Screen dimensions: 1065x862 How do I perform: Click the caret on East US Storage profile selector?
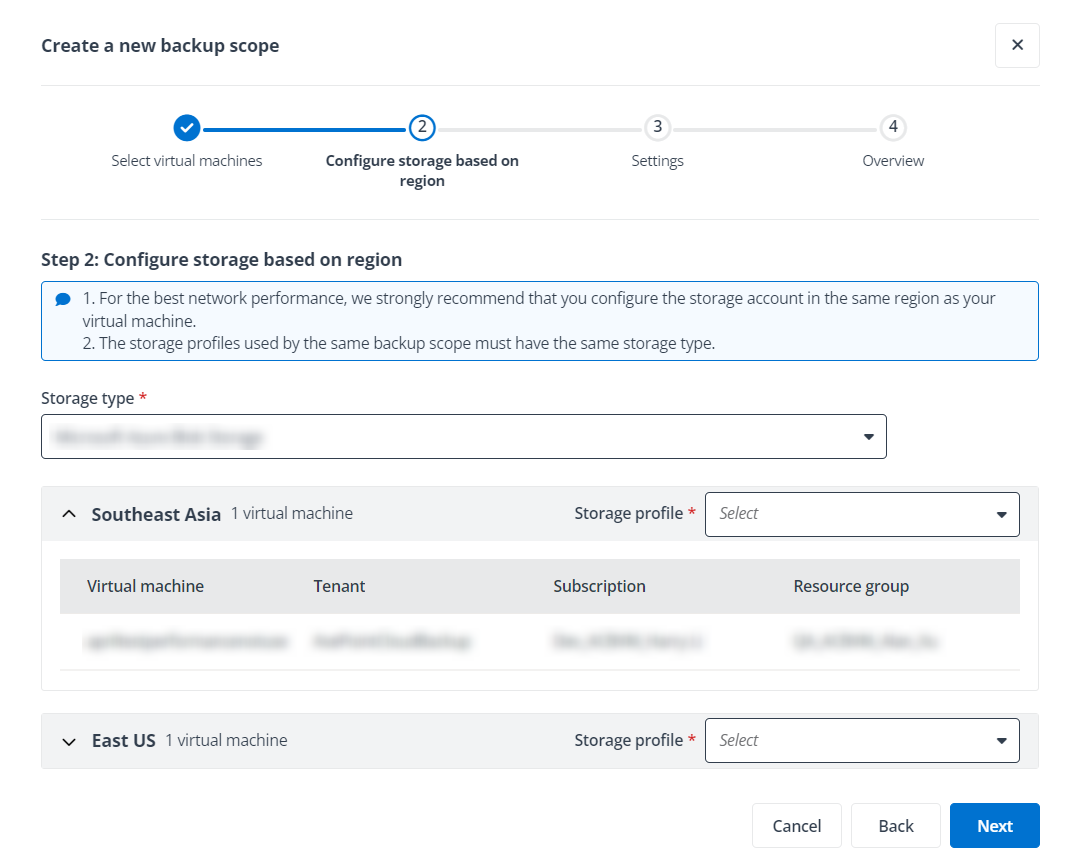tap(1000, 740)
